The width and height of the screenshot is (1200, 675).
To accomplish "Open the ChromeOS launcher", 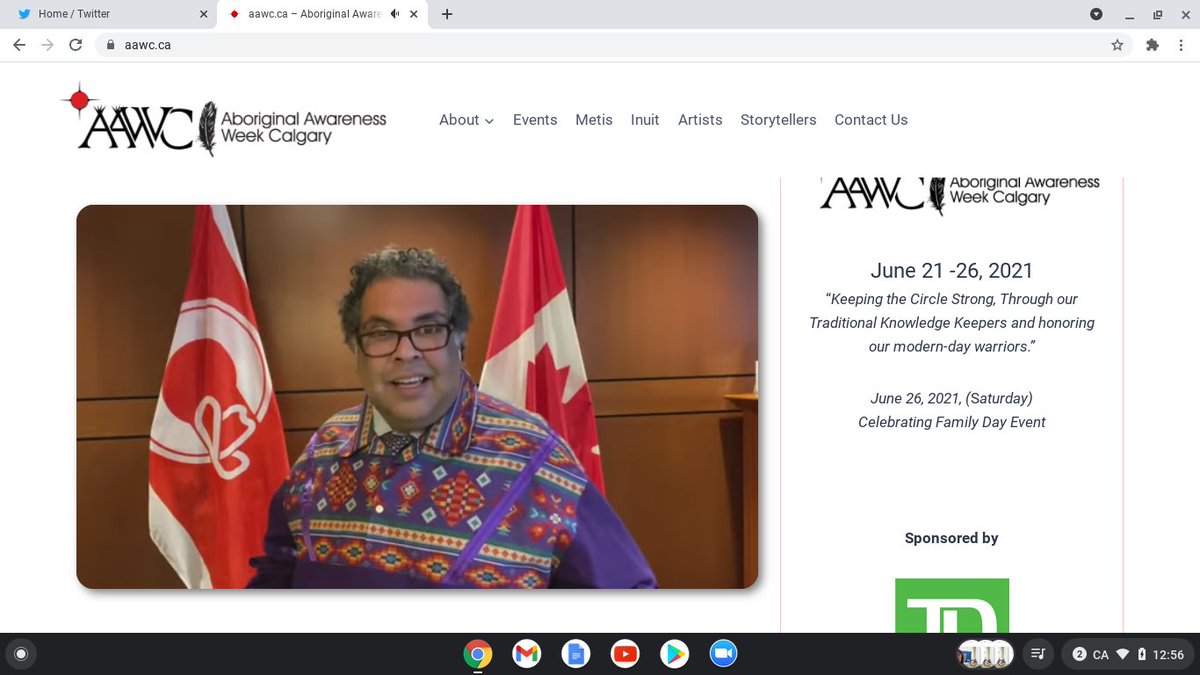I will tap(21, 653).
